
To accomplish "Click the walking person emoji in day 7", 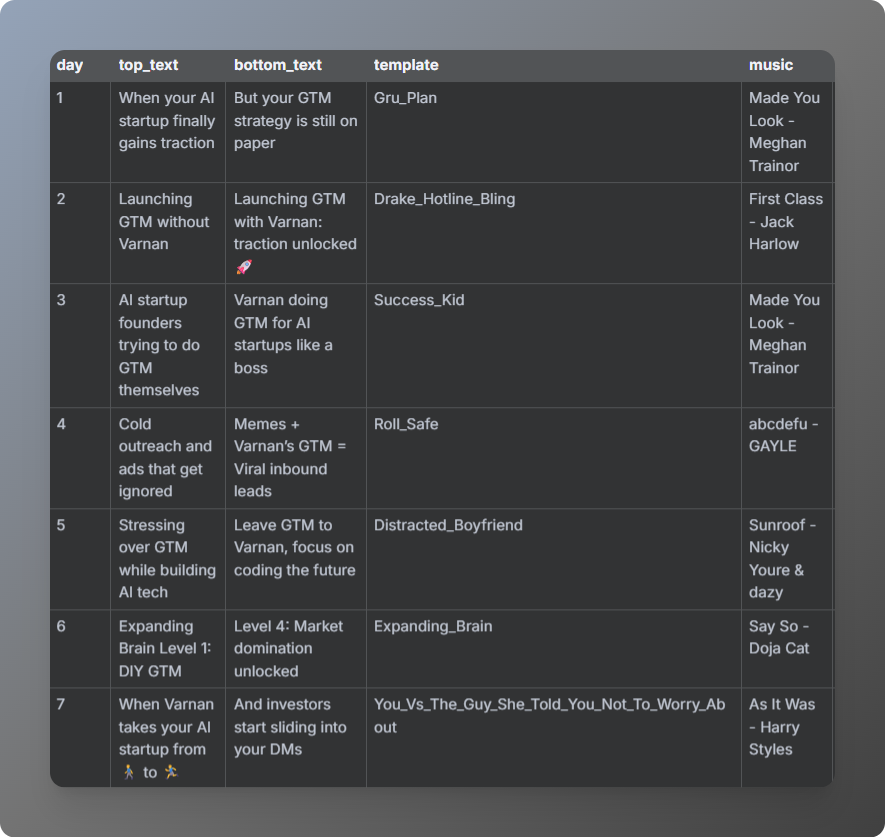I will [x=129, y=772].
